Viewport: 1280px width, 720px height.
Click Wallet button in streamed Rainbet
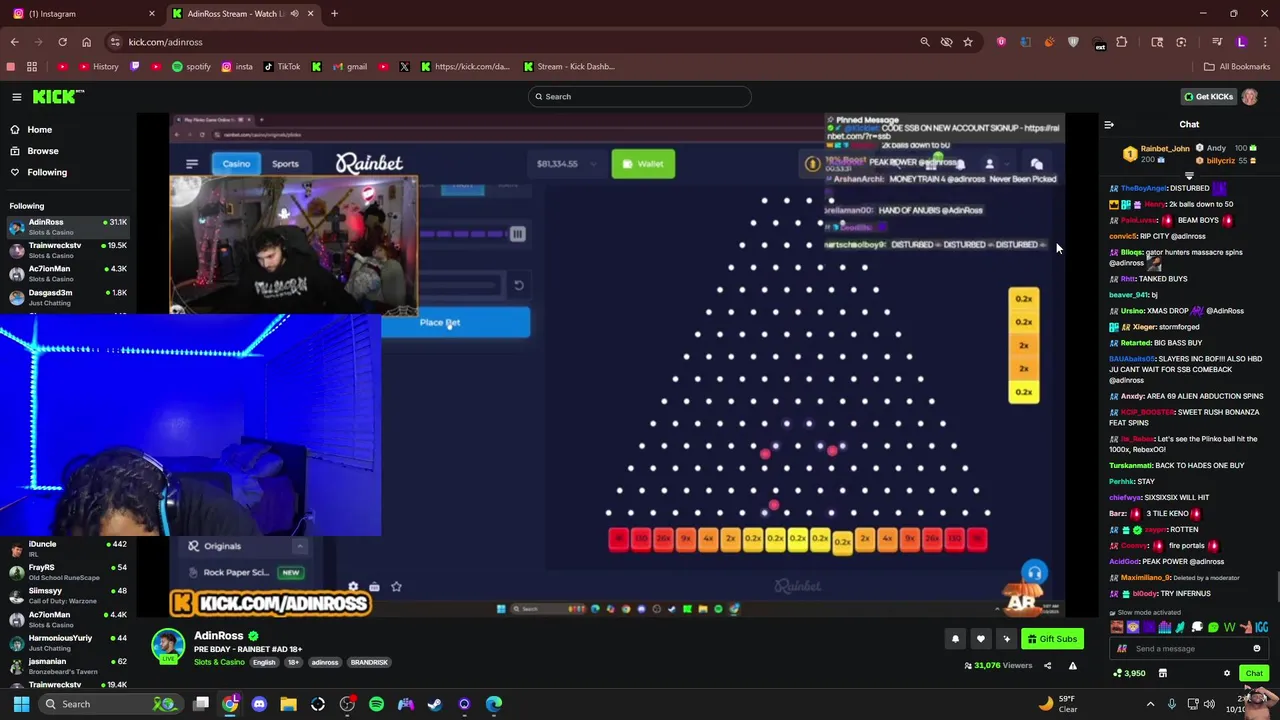(x=643, y=164)
